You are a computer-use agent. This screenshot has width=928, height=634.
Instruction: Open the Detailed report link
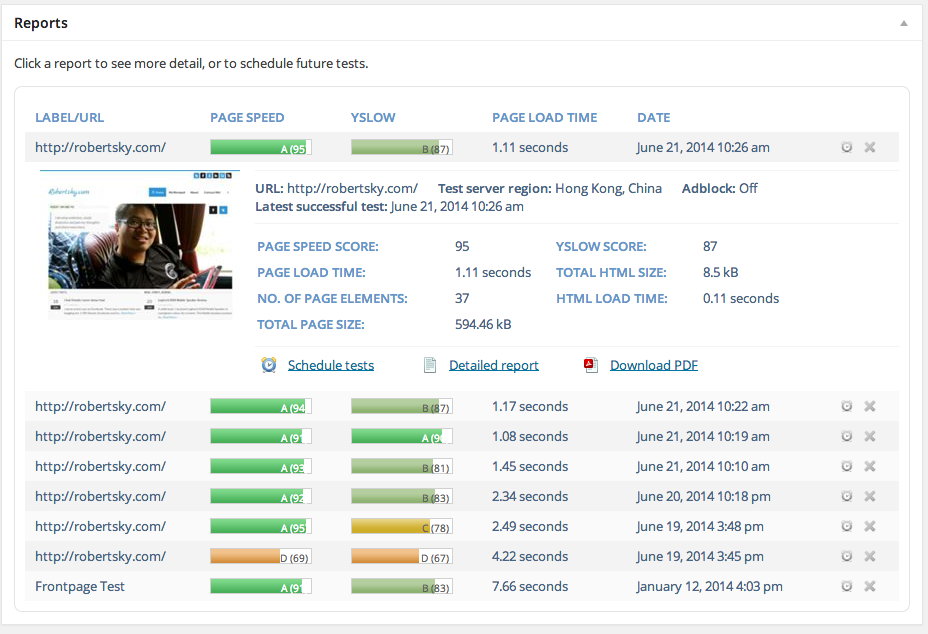[494, 365]
